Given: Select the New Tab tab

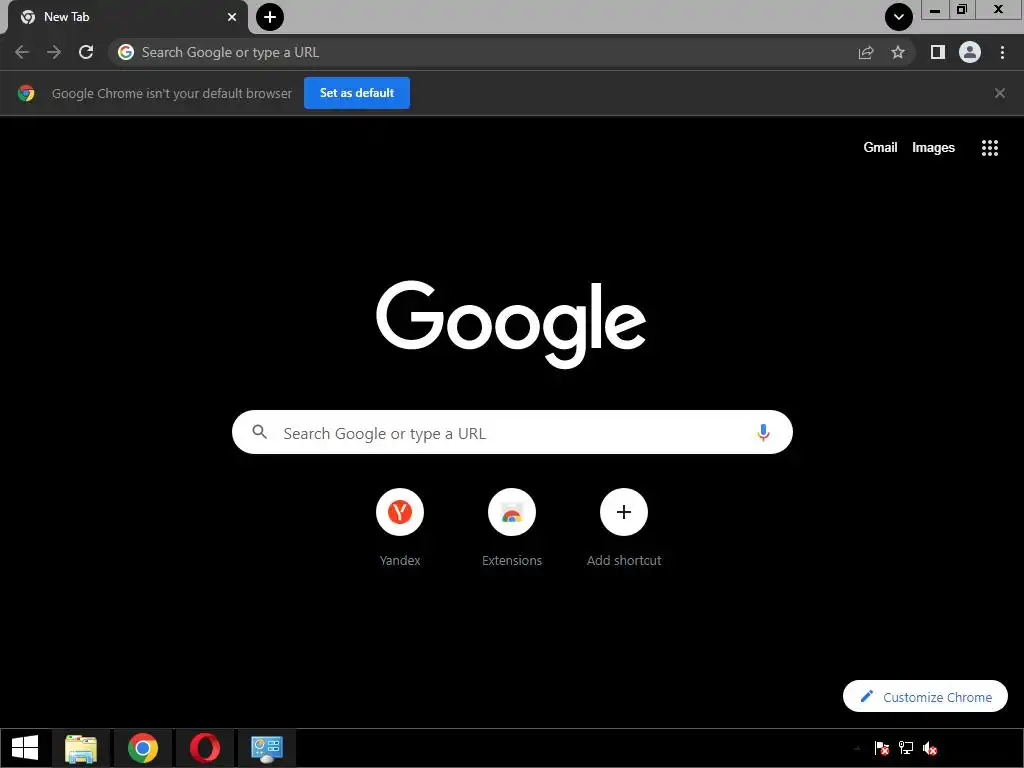Looking at the screenshot, I should point(127,17).
